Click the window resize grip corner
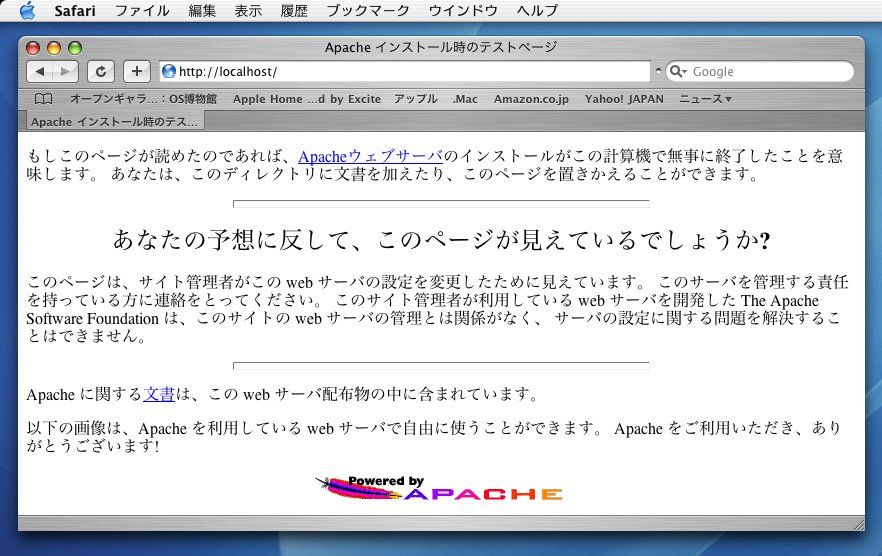 pos(858,524)
